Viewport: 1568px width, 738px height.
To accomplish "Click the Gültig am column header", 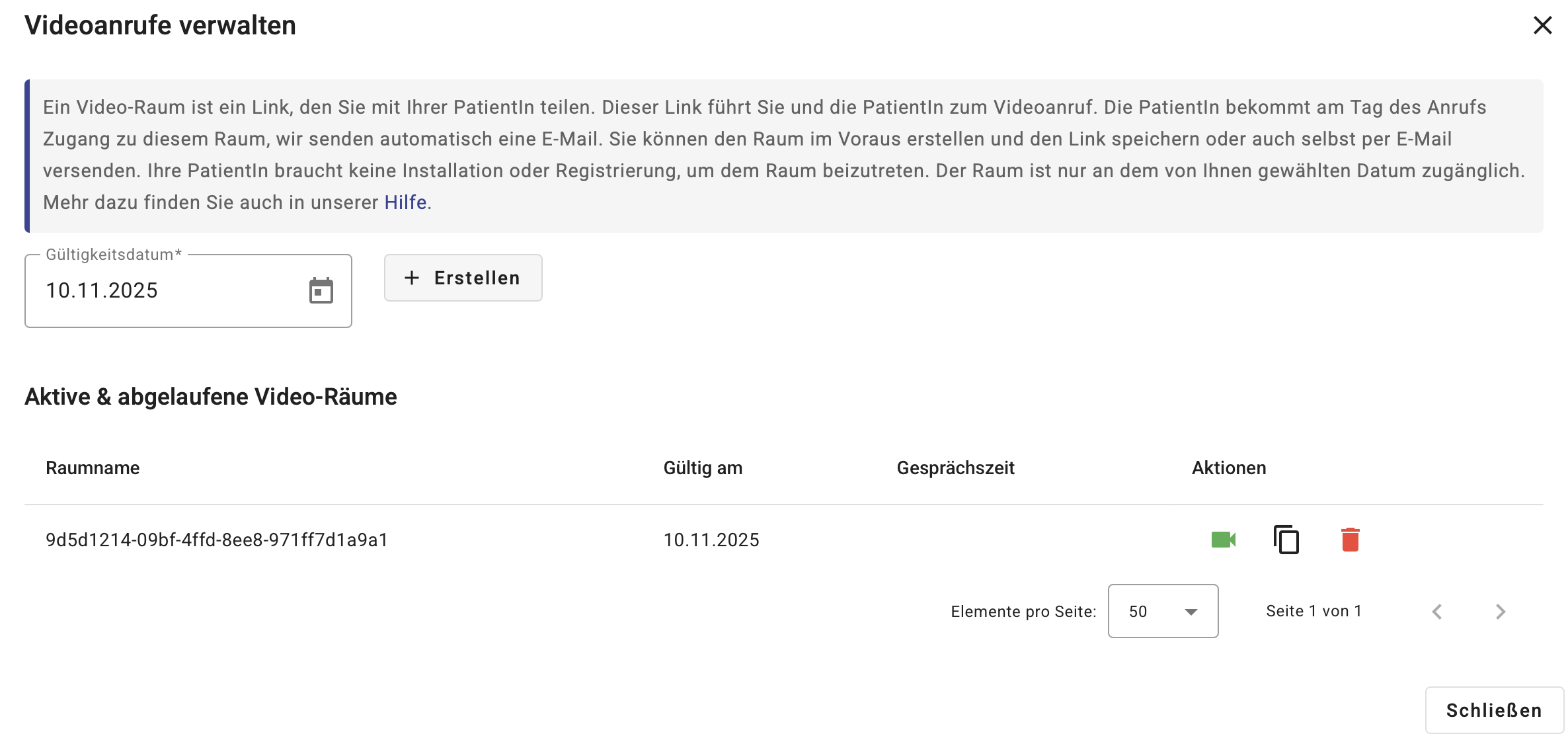I will click(x=703, y=468).
